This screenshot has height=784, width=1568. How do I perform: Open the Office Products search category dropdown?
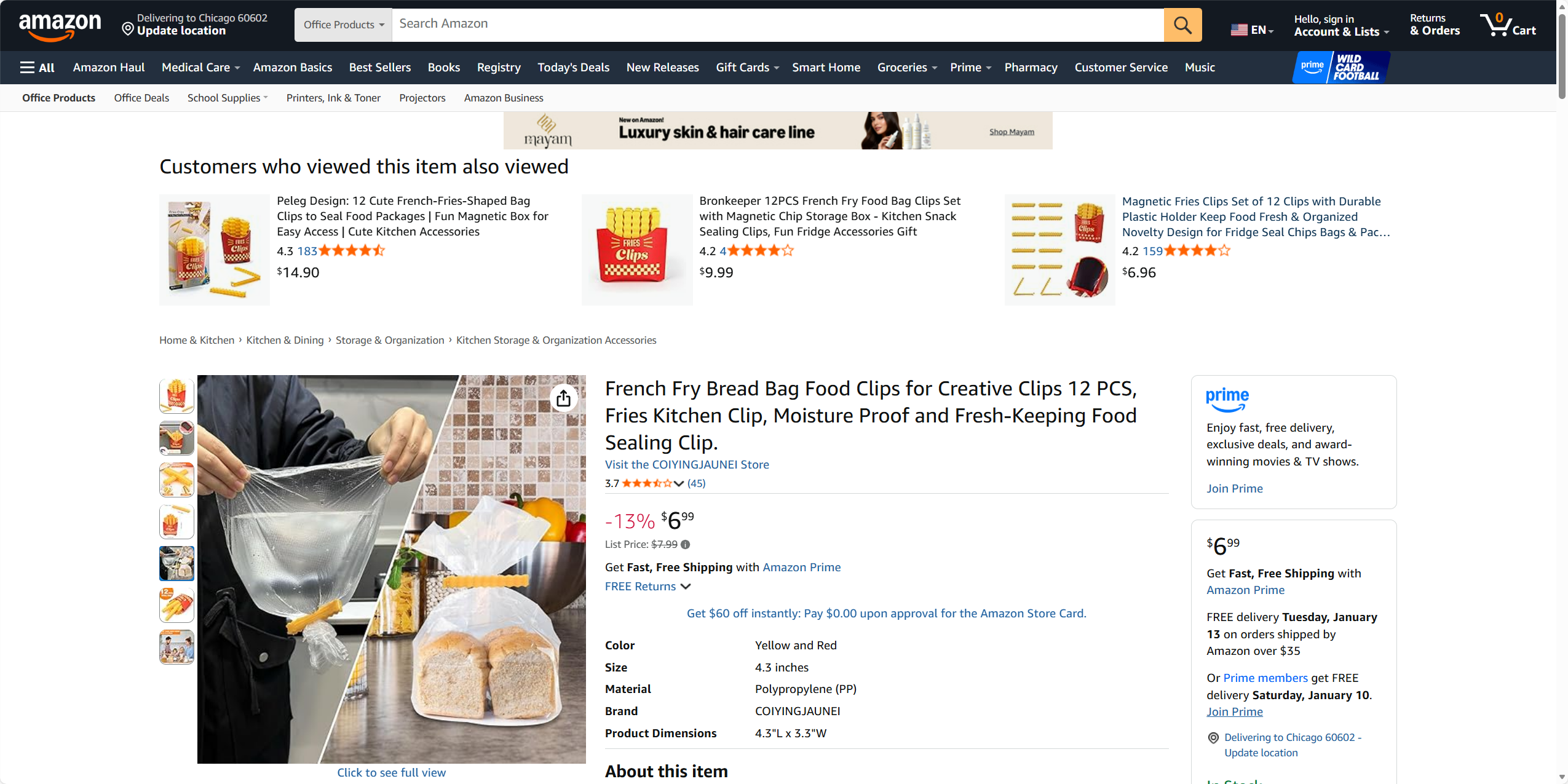pyautogui.click(x=343, y=25)
